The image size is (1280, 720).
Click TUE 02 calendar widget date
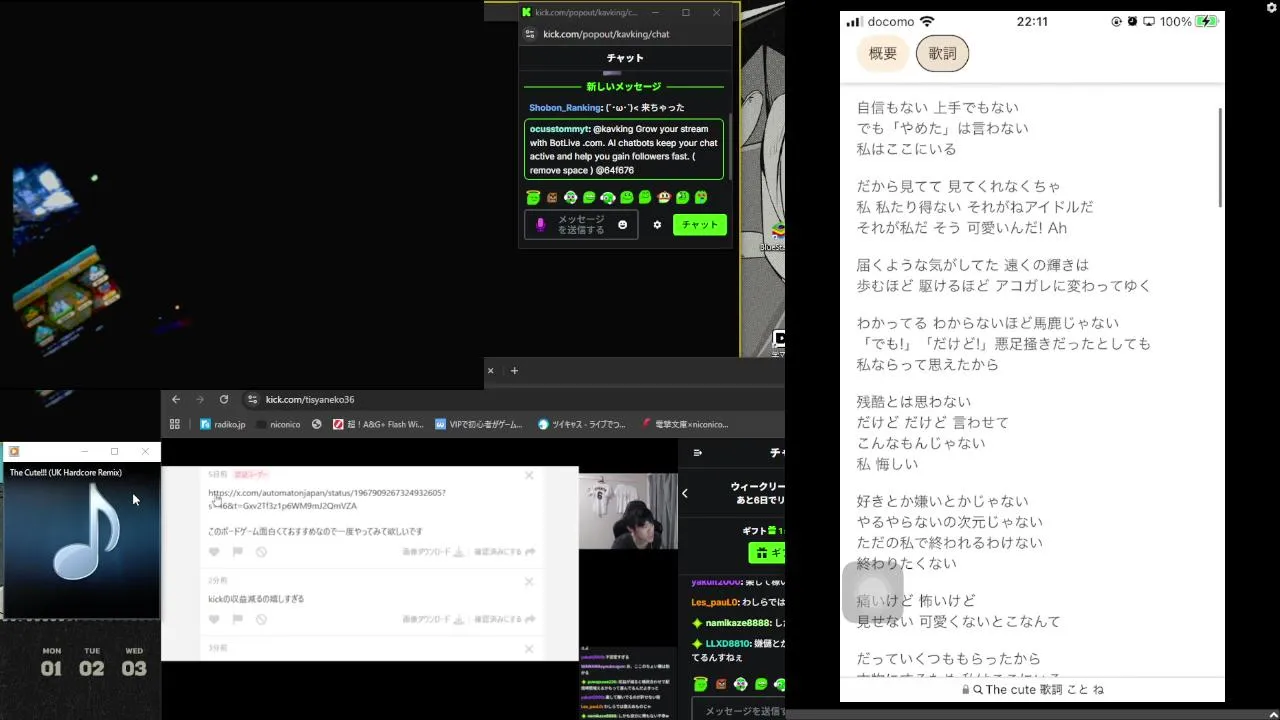pyautogui.click(x=92, y=663)
